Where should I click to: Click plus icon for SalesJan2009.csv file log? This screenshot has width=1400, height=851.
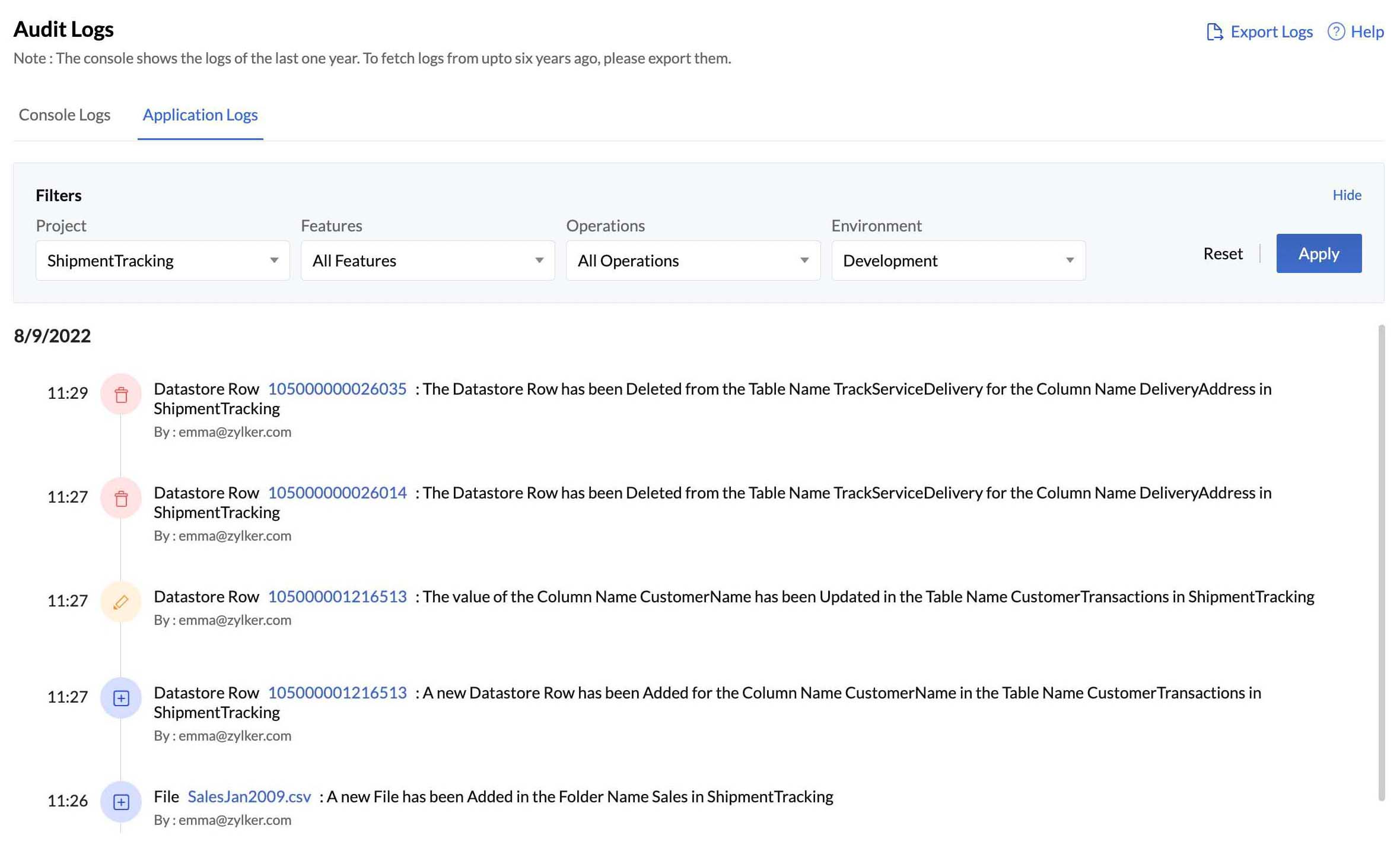pyautogui.click(x=121, y=802)
